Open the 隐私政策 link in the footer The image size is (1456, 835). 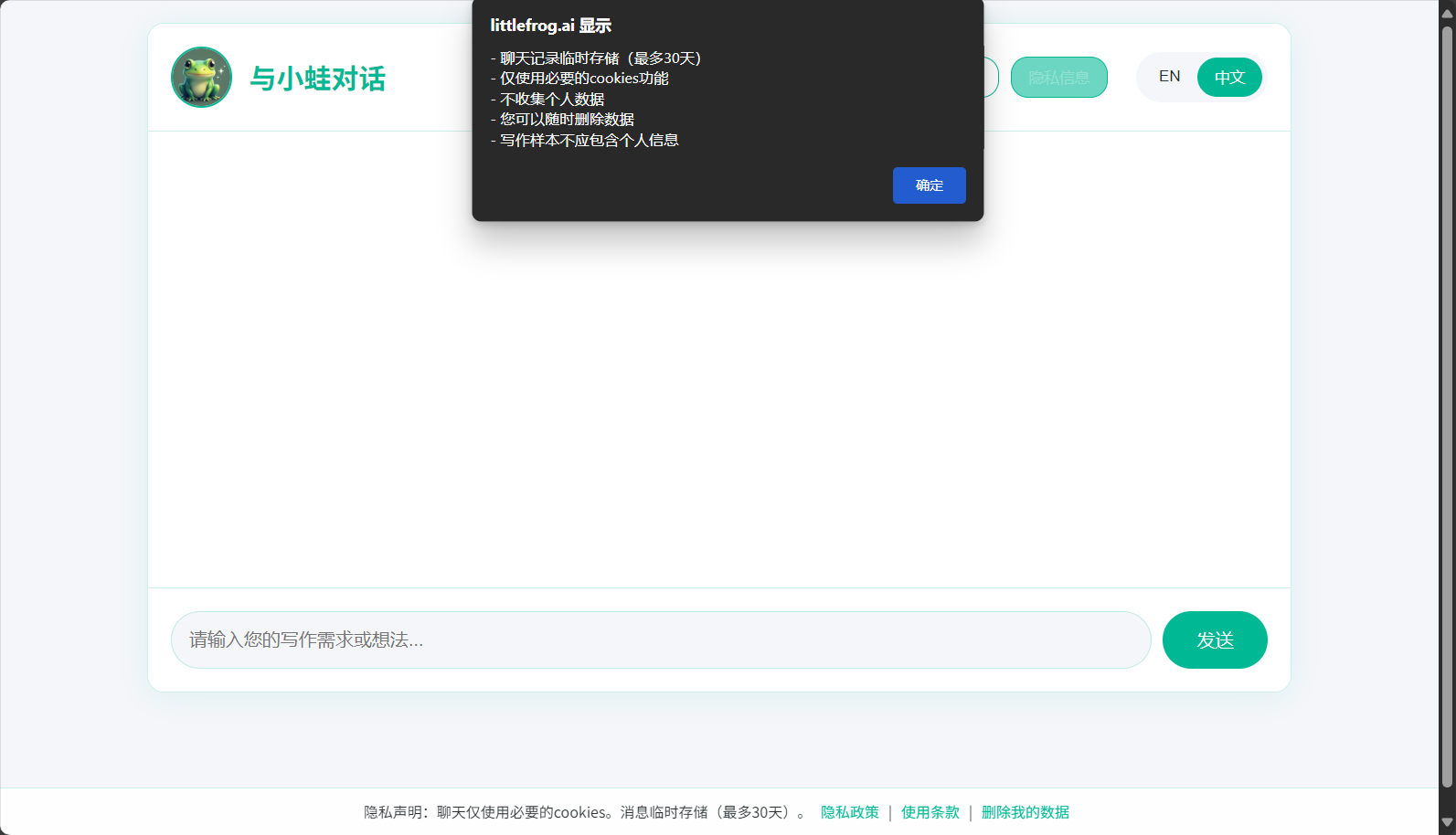(x=849, y=812)
